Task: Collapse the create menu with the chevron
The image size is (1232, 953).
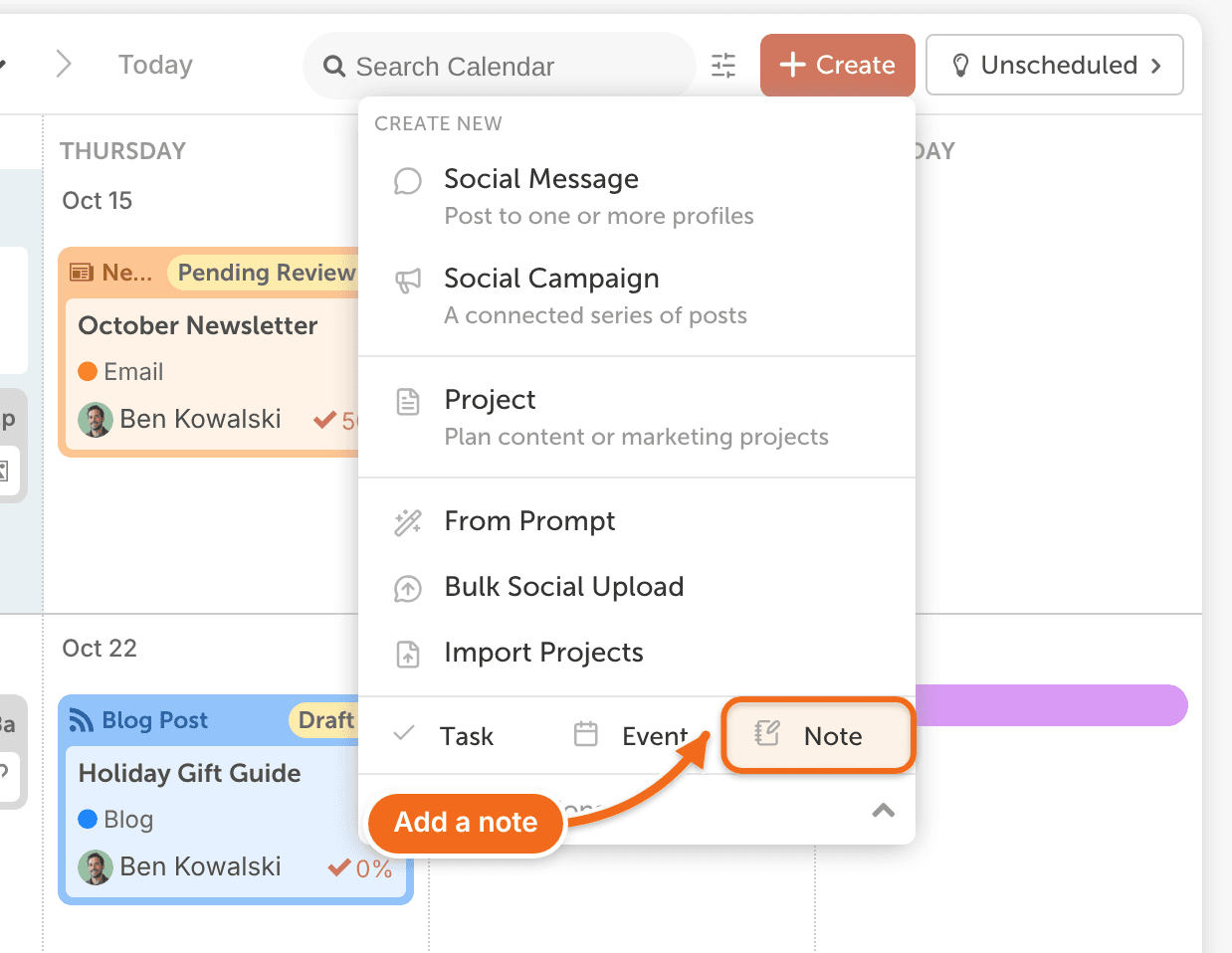Action: (883, 810)
